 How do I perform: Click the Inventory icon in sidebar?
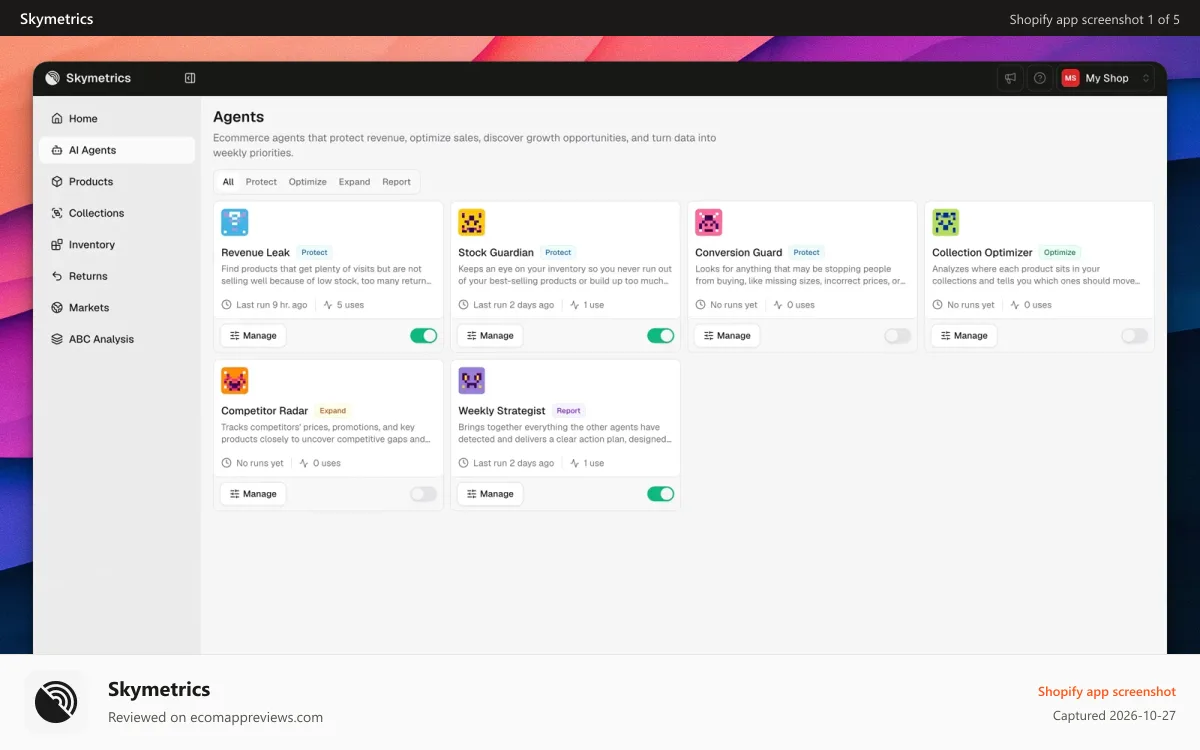[x=57, y=244]
